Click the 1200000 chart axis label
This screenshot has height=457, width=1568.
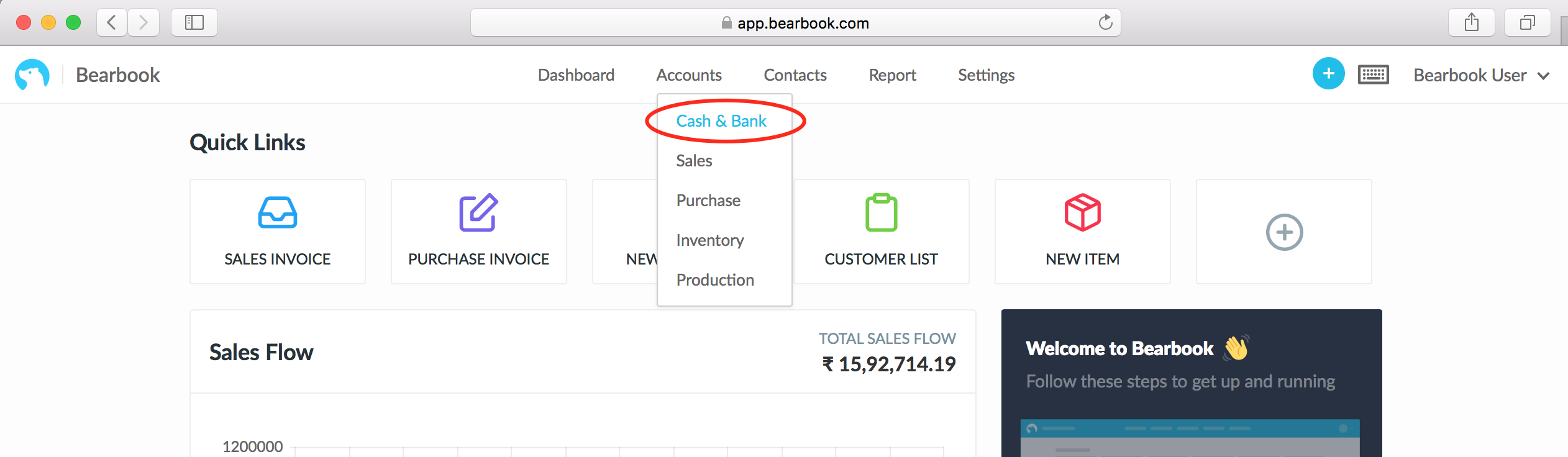252,446
